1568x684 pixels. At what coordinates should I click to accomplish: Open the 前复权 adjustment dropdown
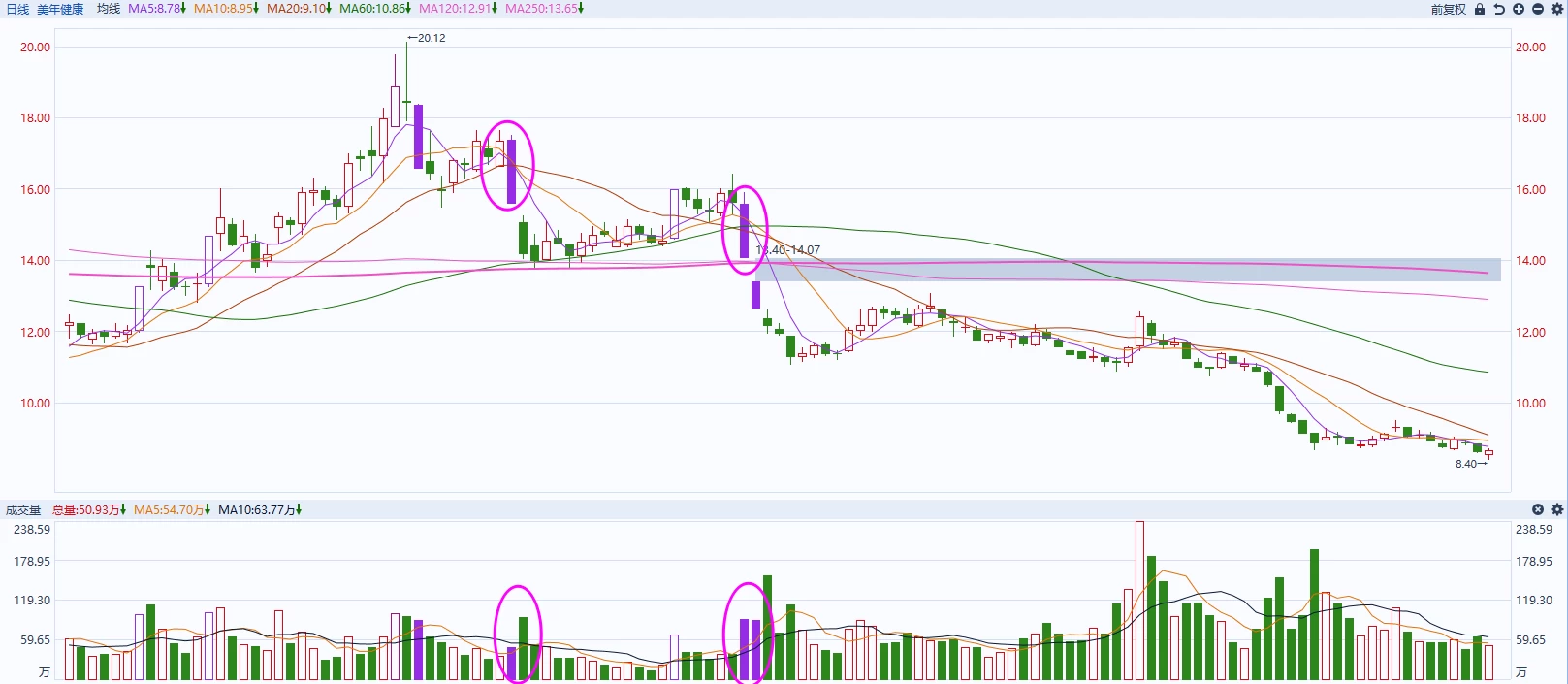[x=1448, y=9]
